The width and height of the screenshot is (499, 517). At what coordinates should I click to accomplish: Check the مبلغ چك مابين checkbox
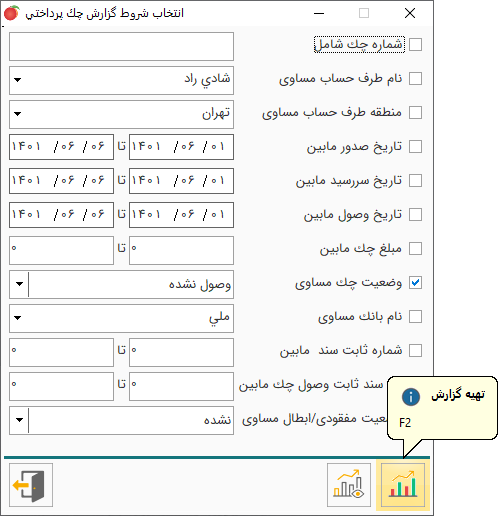pyautogui.click(x=415, y=249)
